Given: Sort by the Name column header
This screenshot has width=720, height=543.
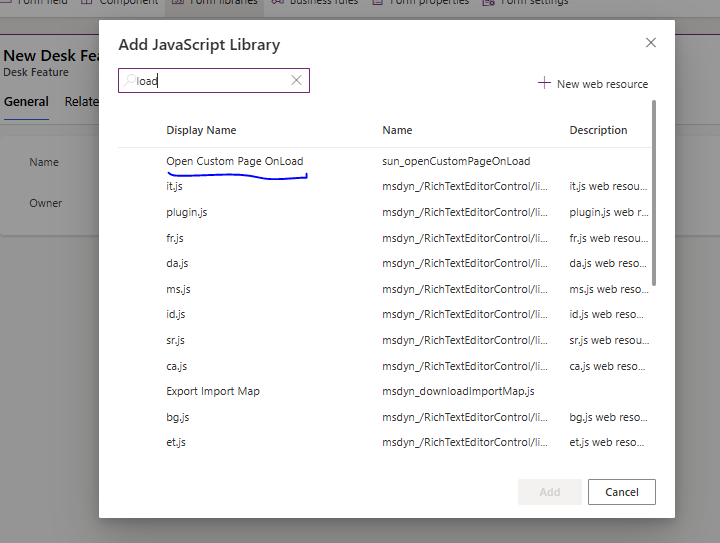Looking at the screenshot, I should click(397, 130).
